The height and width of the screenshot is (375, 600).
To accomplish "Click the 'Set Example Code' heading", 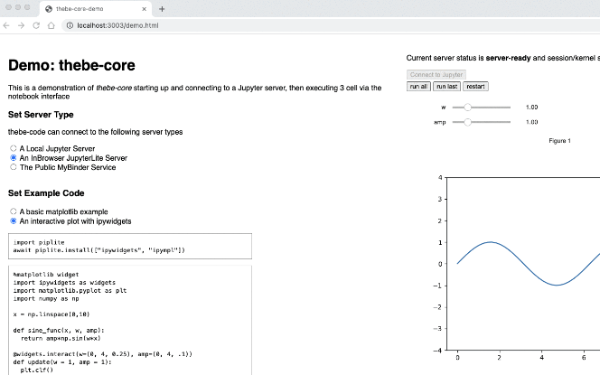I will pos(46,193).
